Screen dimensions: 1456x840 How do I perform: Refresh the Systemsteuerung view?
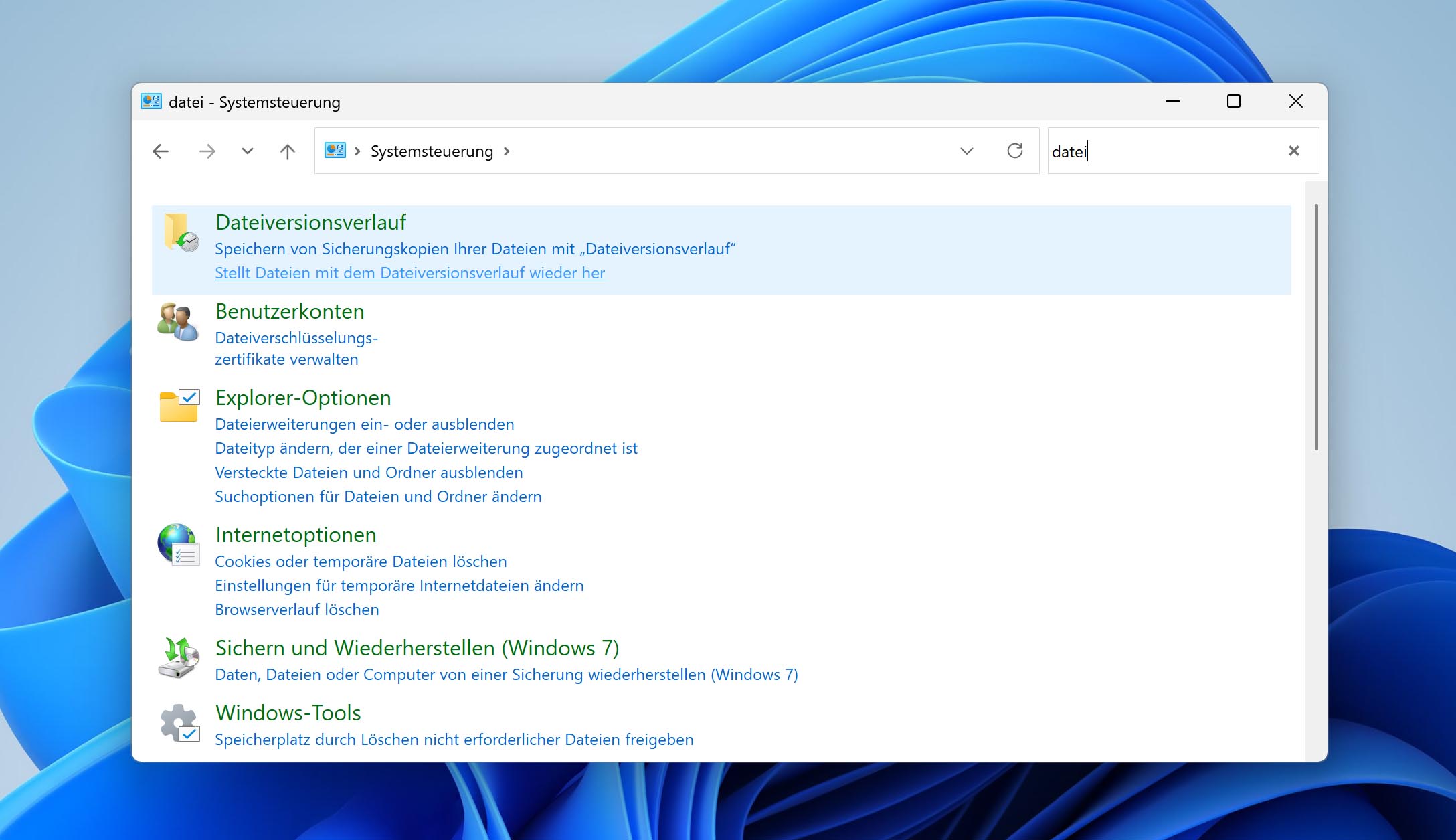click(x=1015, y=151)
